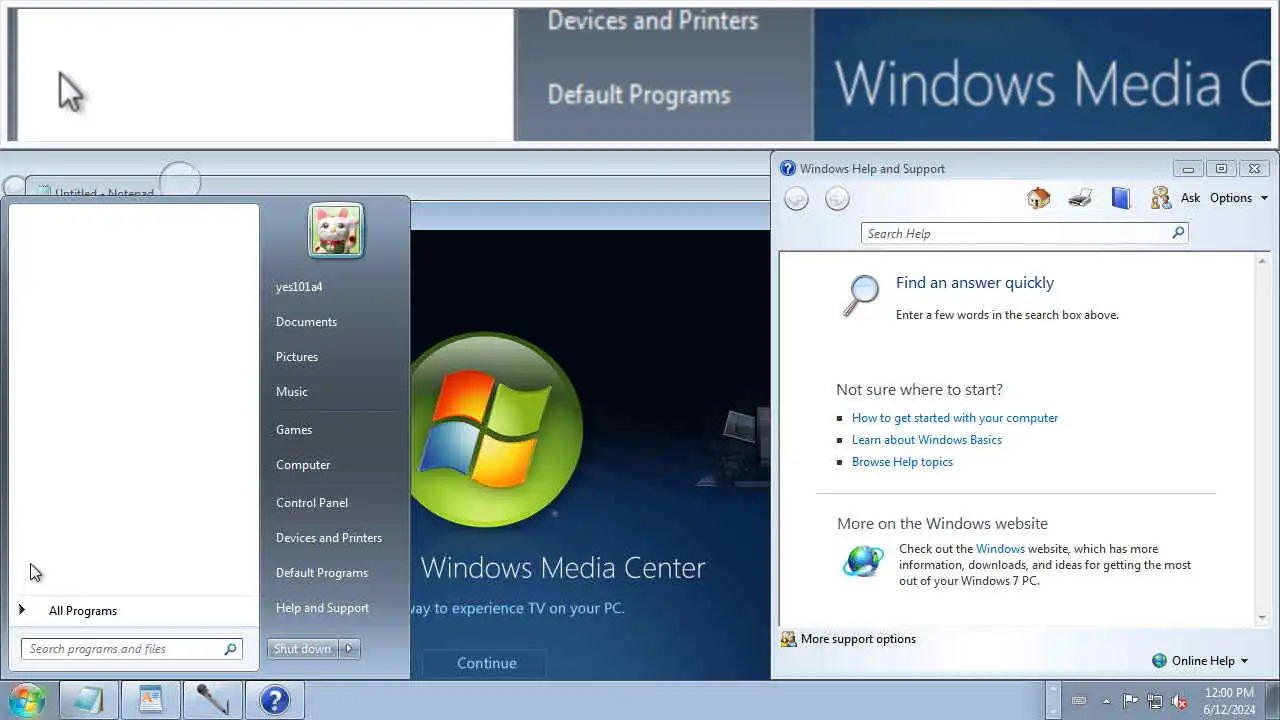
Task: Click Help and Support title bar icon
Action: tap(788, 168)
